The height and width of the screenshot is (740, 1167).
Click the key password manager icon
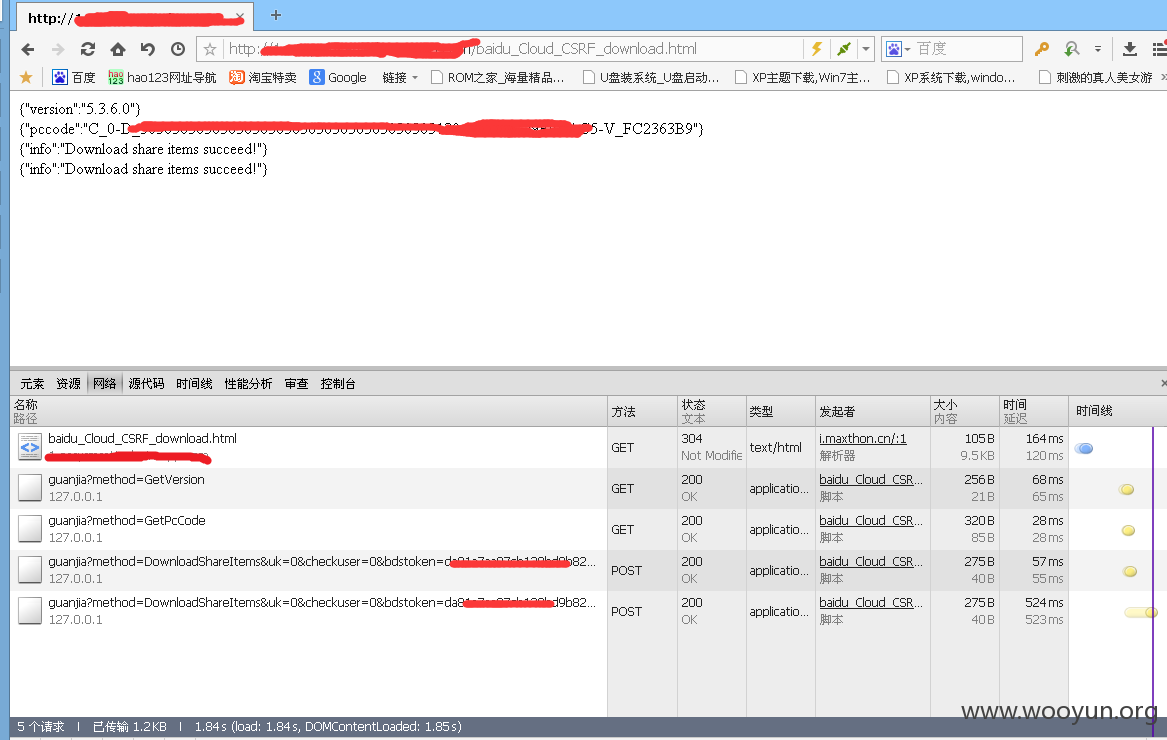(x=1042, y=49)
